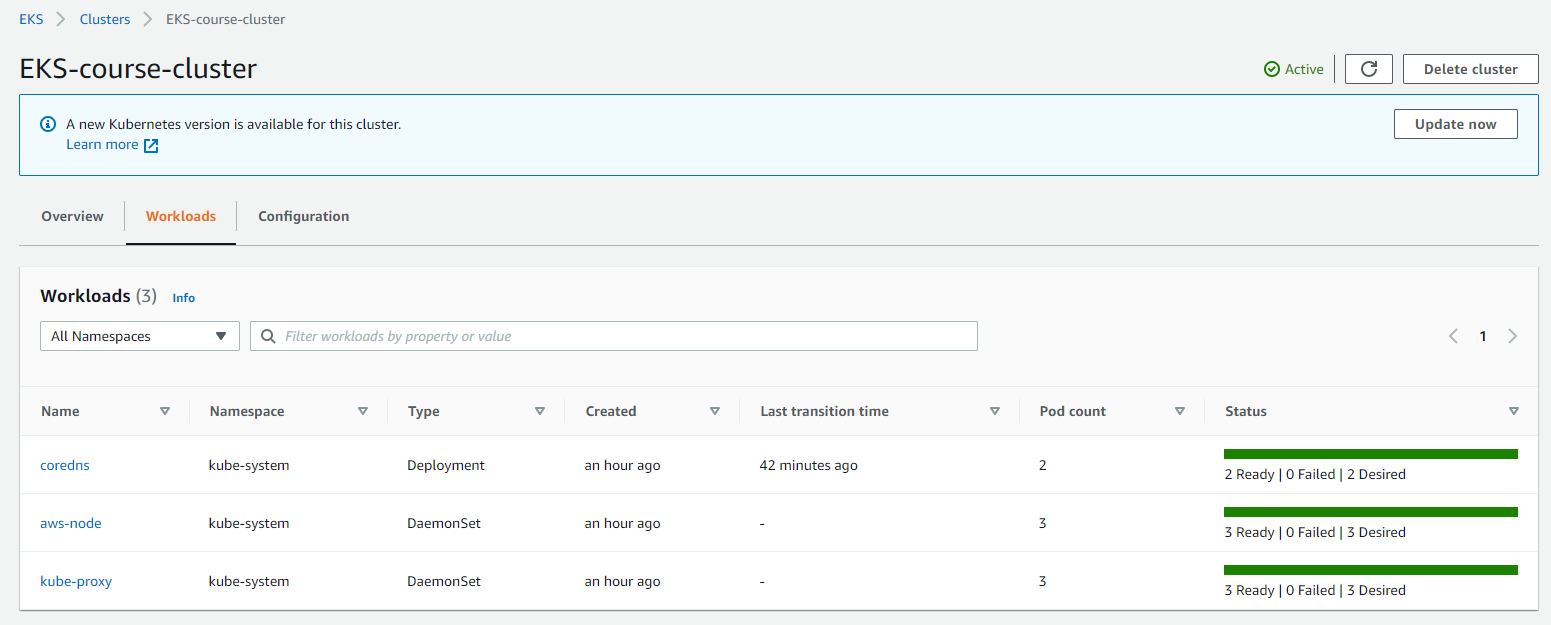Go to previous page arrow in pagination
This screenshot has height=625, width=1551.
pos(1453,336)
